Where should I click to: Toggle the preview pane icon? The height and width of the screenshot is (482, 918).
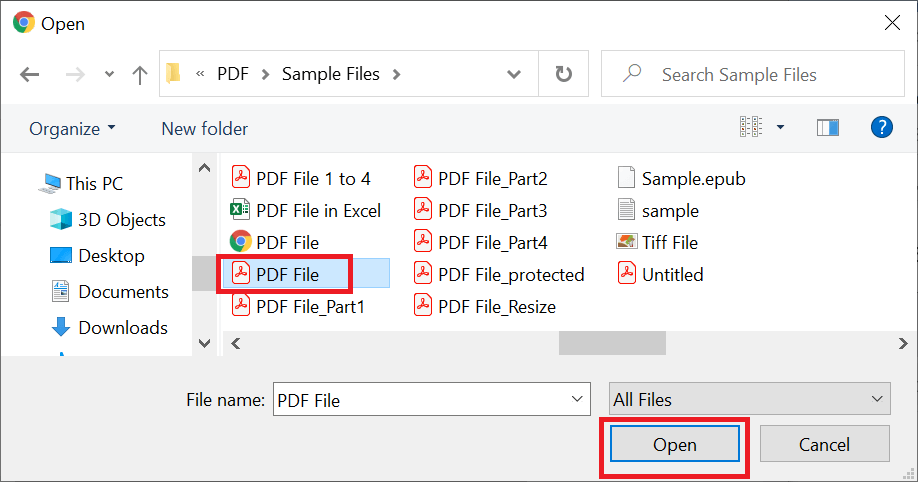[x=827, y=128]
